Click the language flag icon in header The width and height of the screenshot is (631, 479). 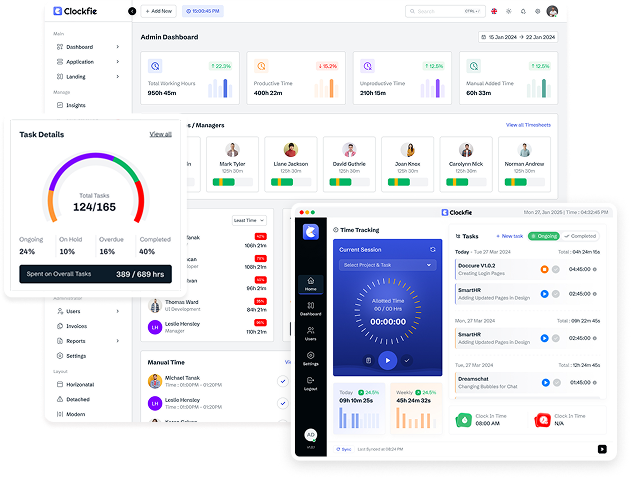click(x=494, y=11)
